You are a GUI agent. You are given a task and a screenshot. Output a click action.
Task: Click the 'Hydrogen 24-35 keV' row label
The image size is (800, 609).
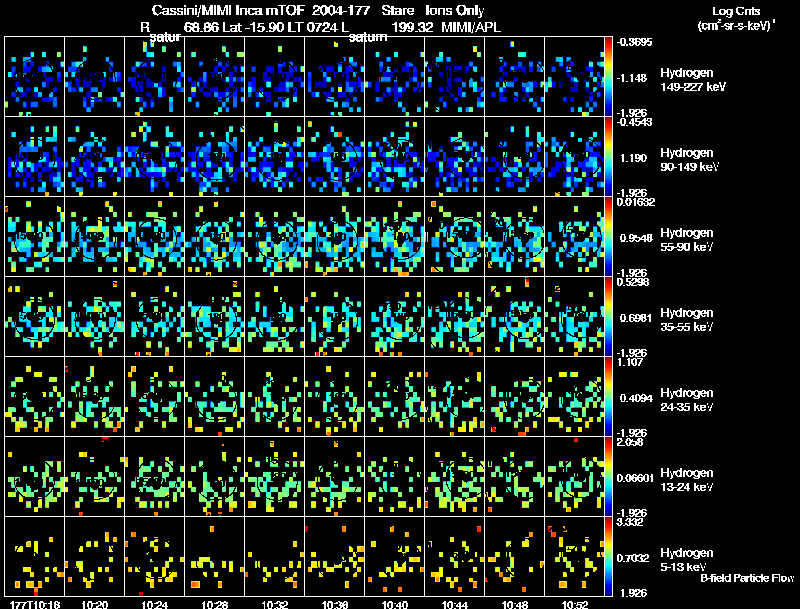click(x=687, y=400)
